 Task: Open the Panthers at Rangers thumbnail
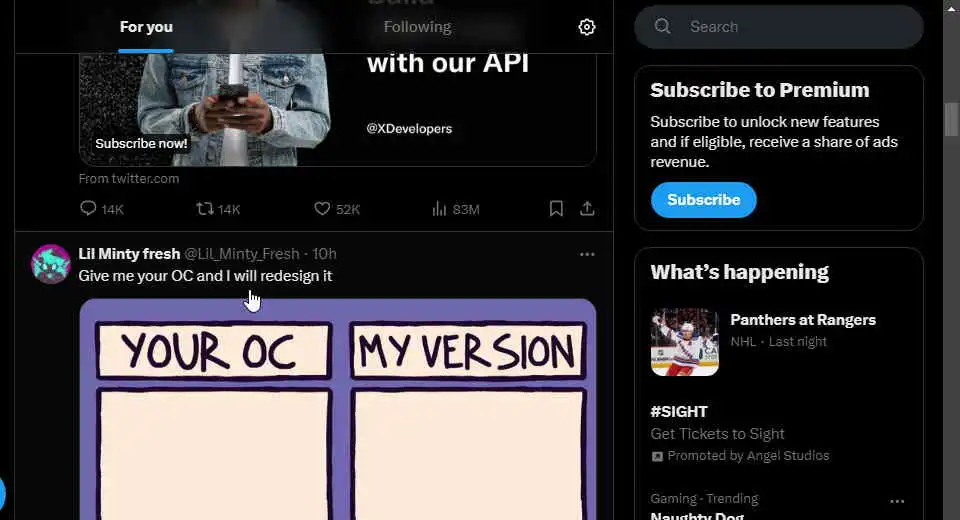[684, 342]
